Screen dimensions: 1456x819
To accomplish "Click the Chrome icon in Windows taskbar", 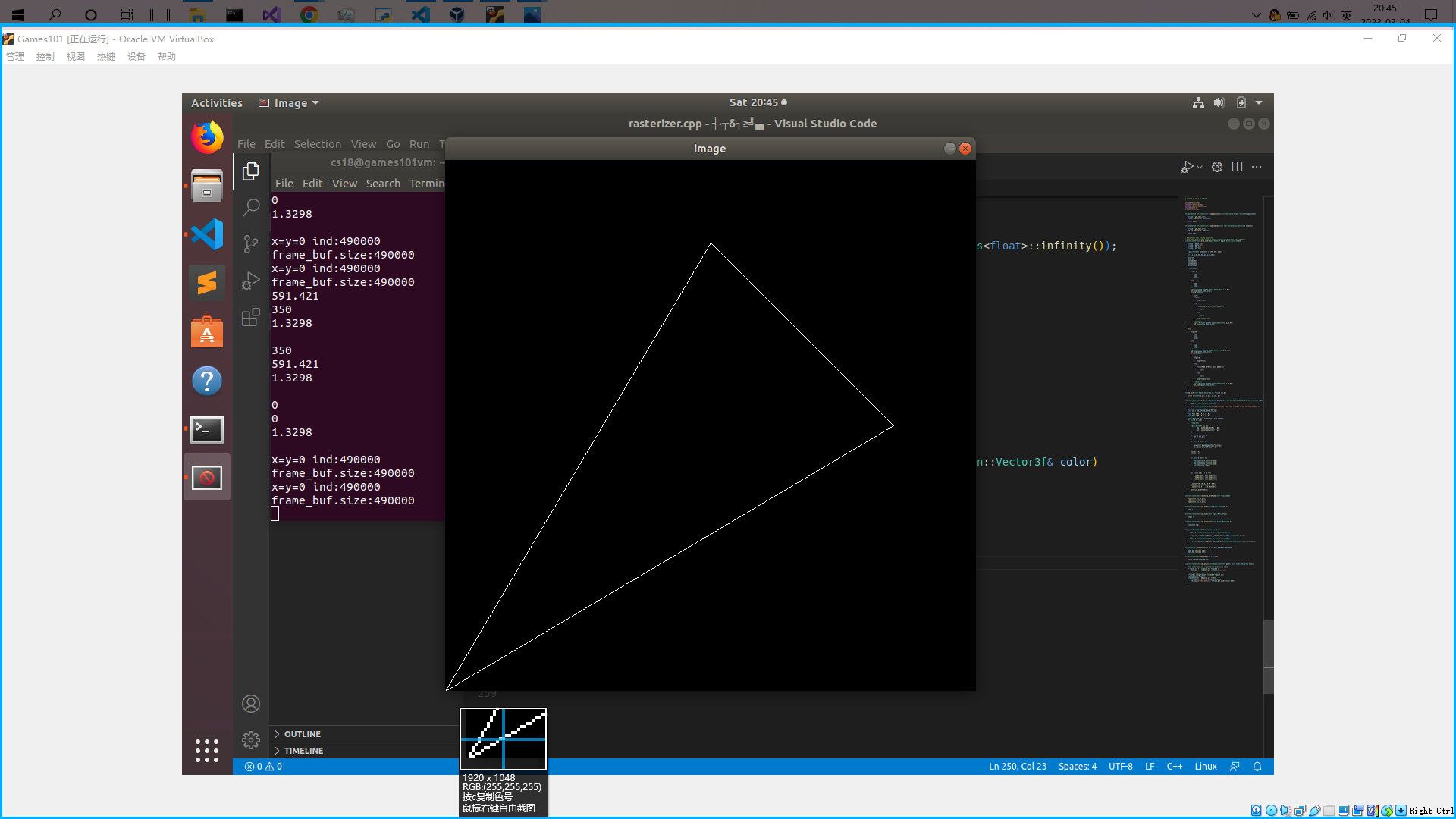I will click(309, 14).
